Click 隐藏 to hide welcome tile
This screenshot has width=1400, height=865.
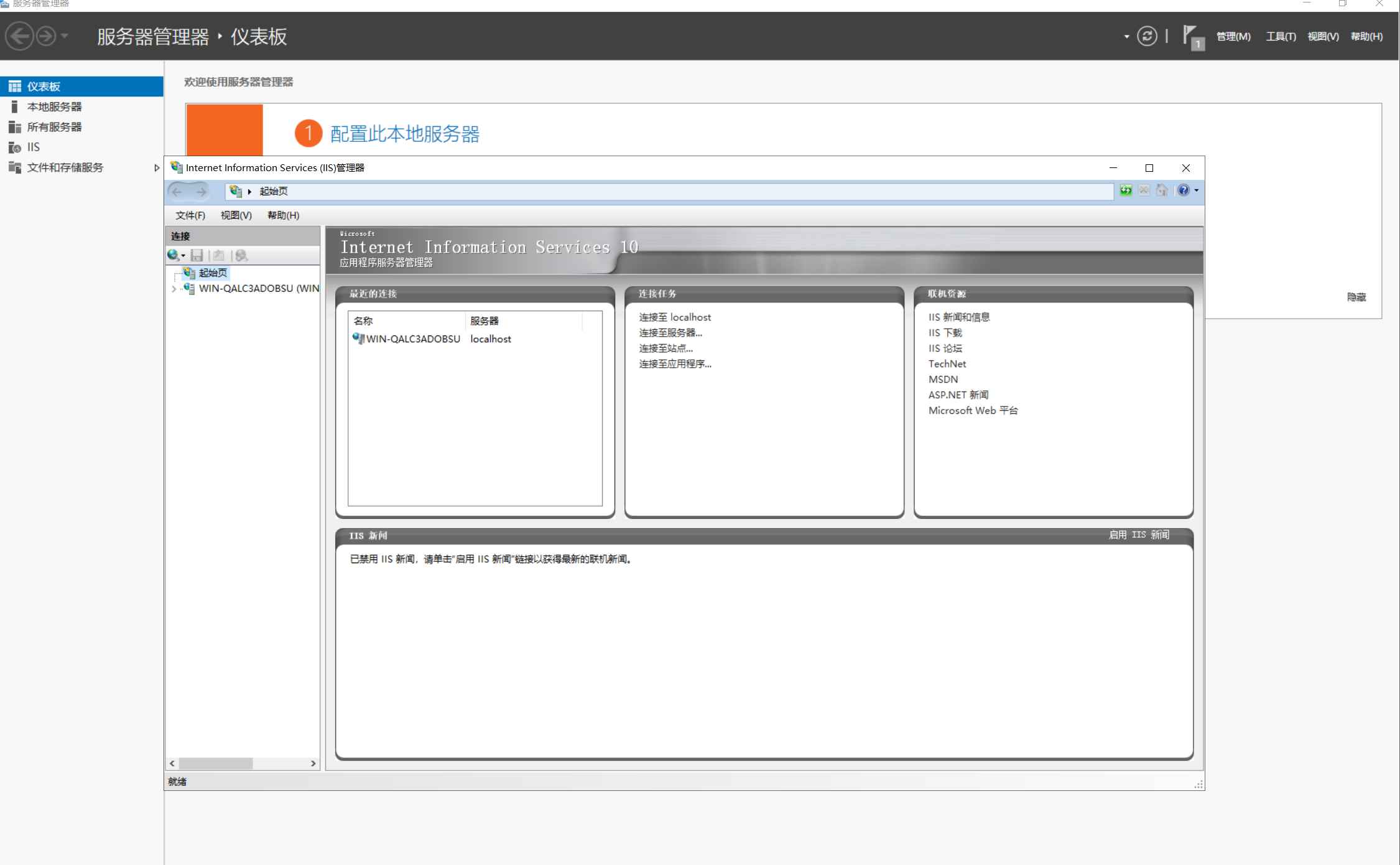coord(1356,297)
